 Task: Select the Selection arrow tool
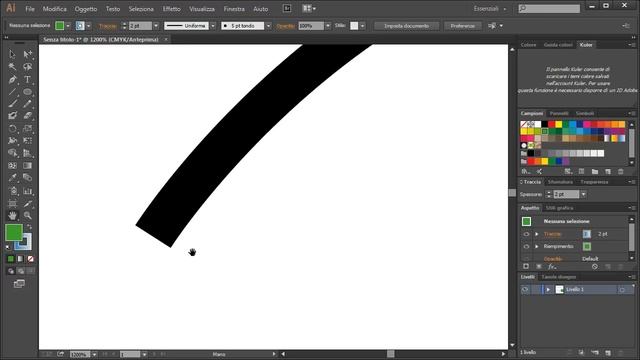point(12,54)
